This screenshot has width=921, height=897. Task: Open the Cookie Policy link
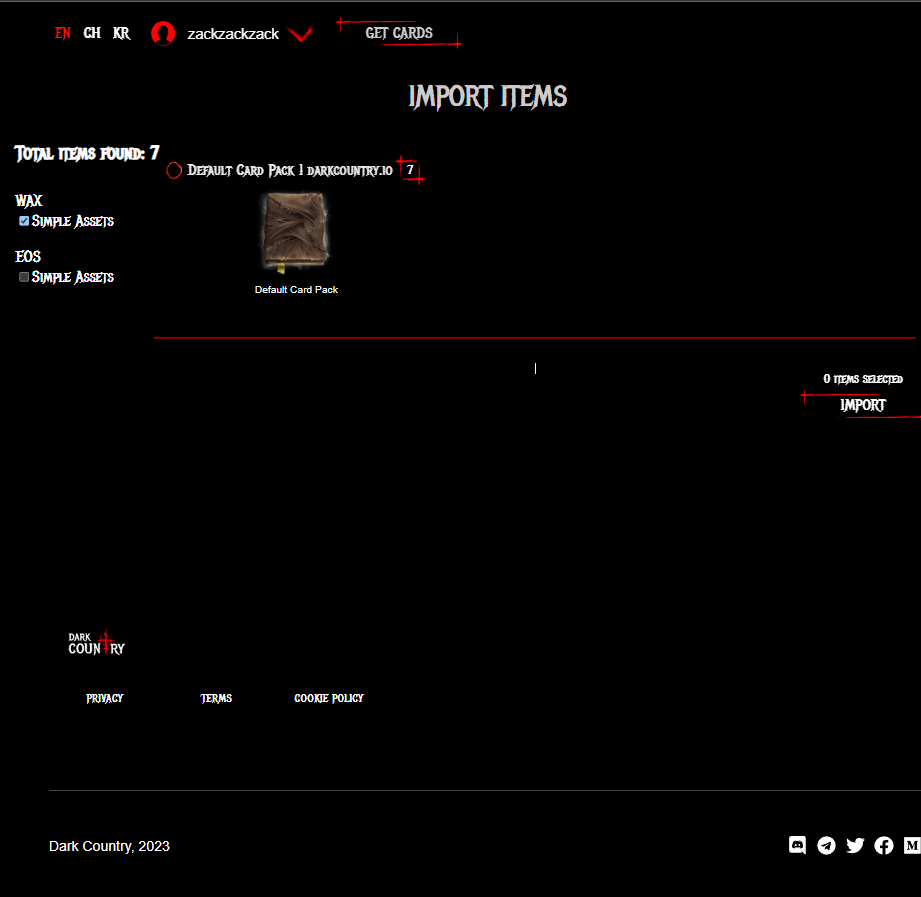(x=329, y=698)
